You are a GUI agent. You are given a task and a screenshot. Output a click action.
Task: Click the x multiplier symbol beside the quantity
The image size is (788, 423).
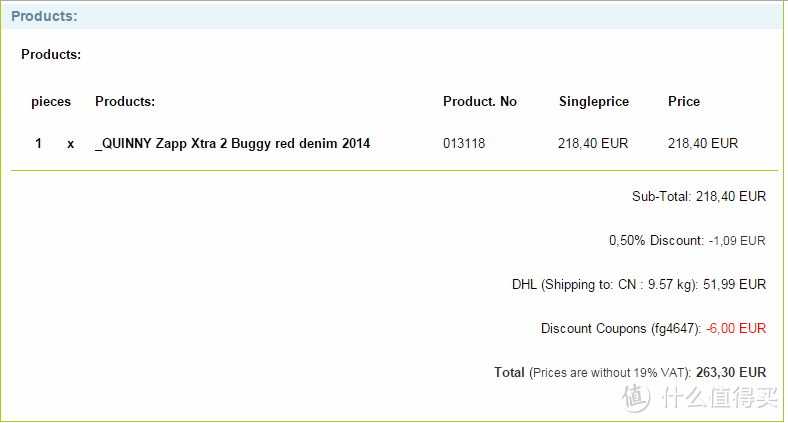click(x=70, y=143)
